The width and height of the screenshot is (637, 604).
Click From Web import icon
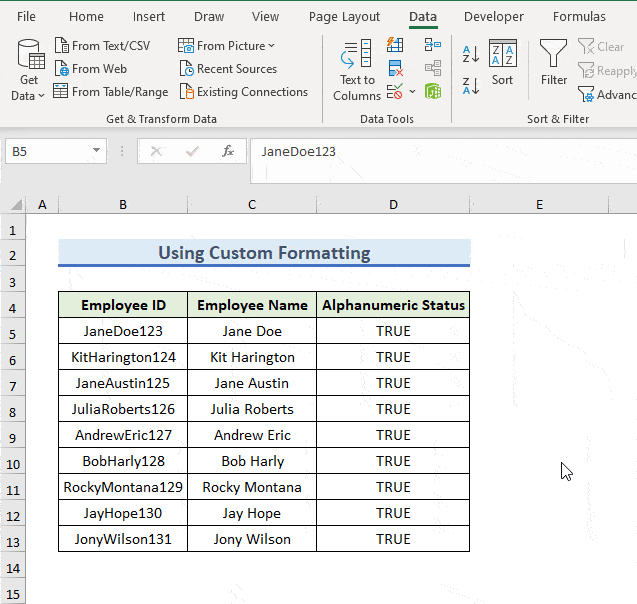(x=62, y=69)
